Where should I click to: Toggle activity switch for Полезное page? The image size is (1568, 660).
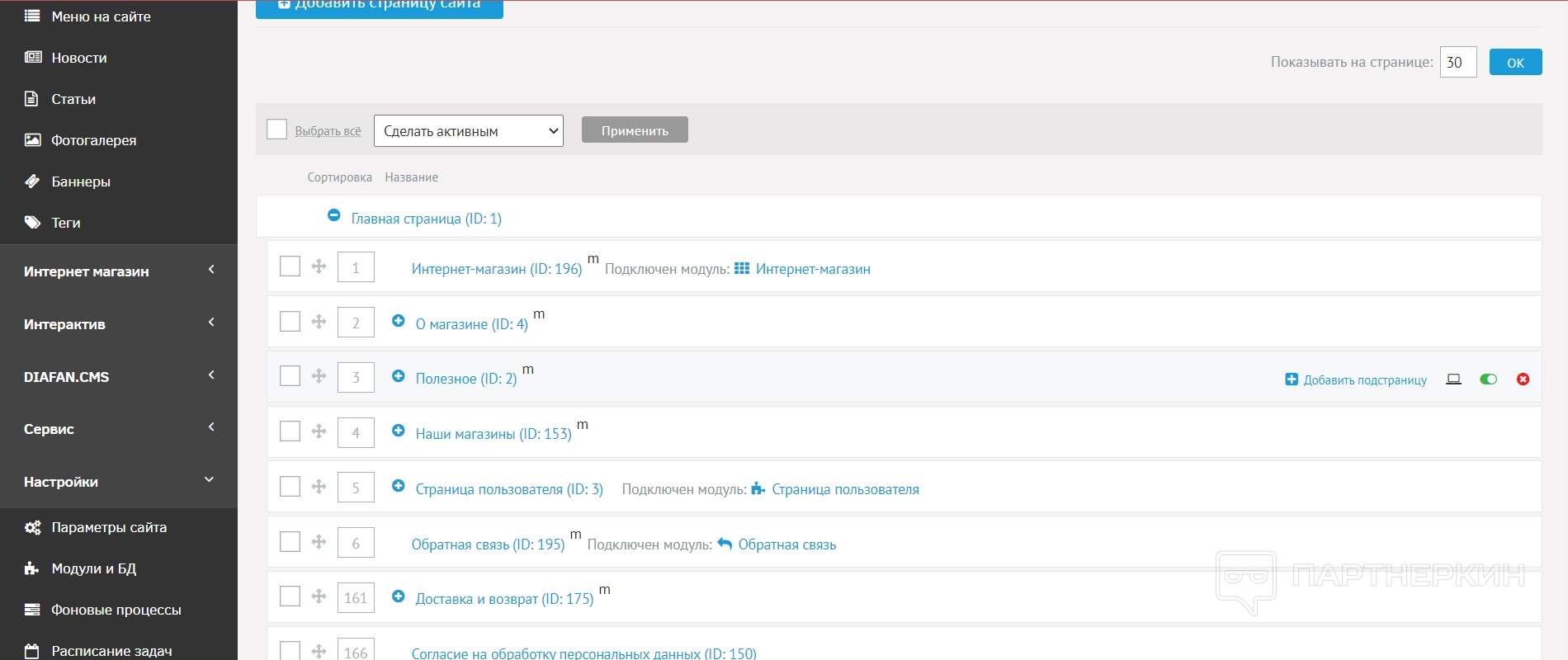click(1489, 379)
